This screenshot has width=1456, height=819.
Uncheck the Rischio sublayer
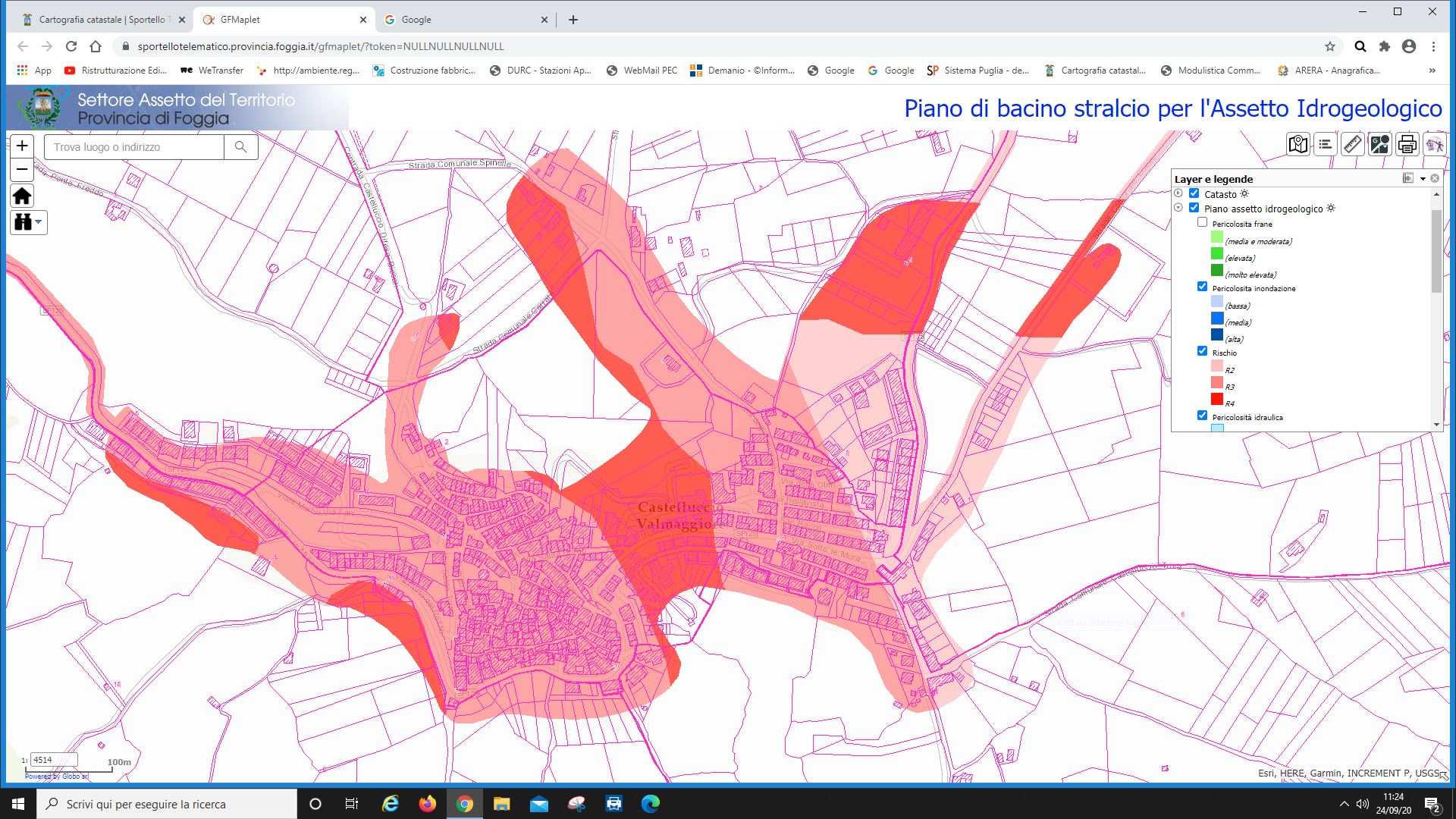coord(1202,351)
